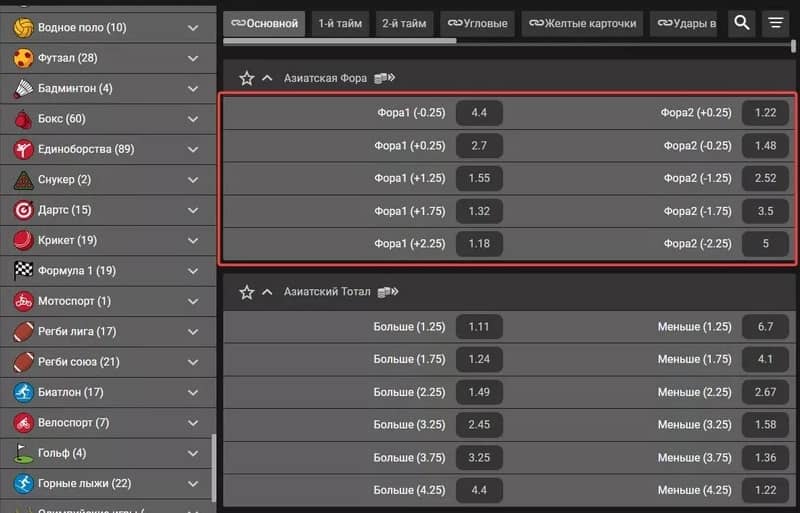The image size is (800, 513).
Task: Expand the Бокс (60) chevron
Action: [193, 119]
